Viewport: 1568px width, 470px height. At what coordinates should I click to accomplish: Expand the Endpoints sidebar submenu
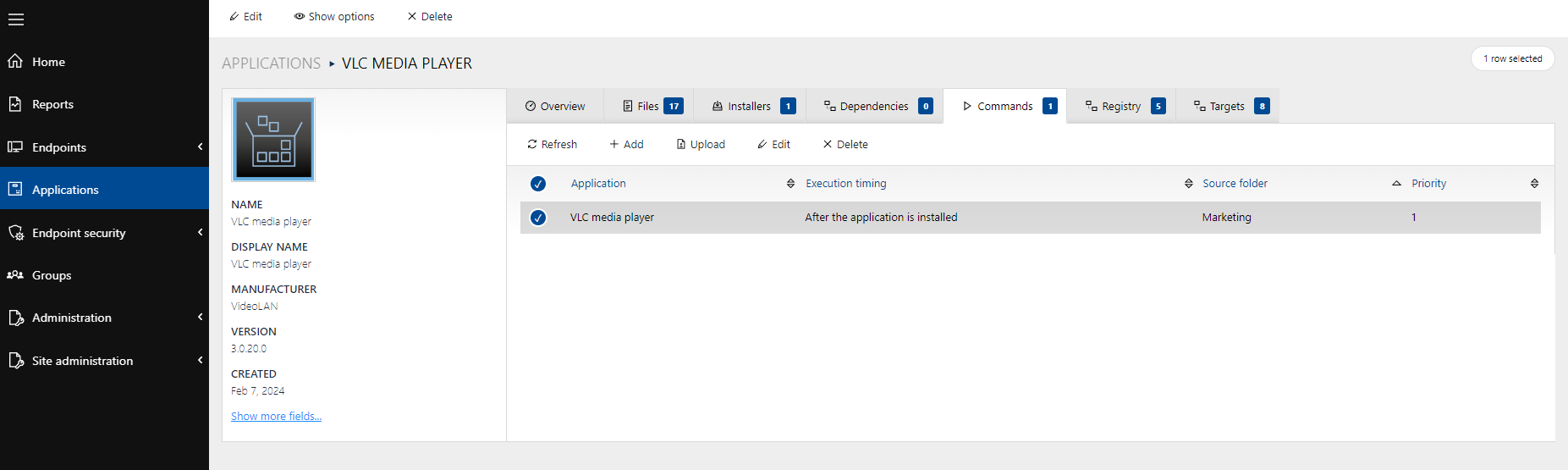pos(200,147)
